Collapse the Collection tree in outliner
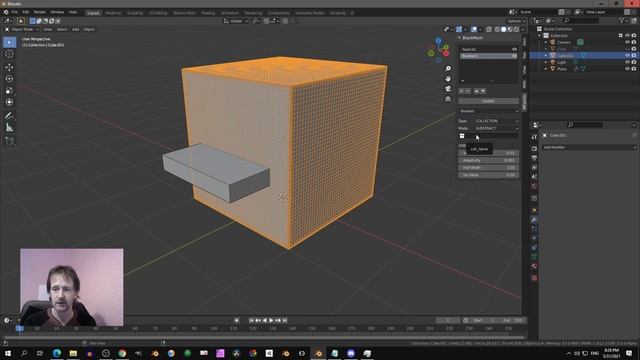The height and width of the screenshot is (360, 640). click(x=540, y=36)
